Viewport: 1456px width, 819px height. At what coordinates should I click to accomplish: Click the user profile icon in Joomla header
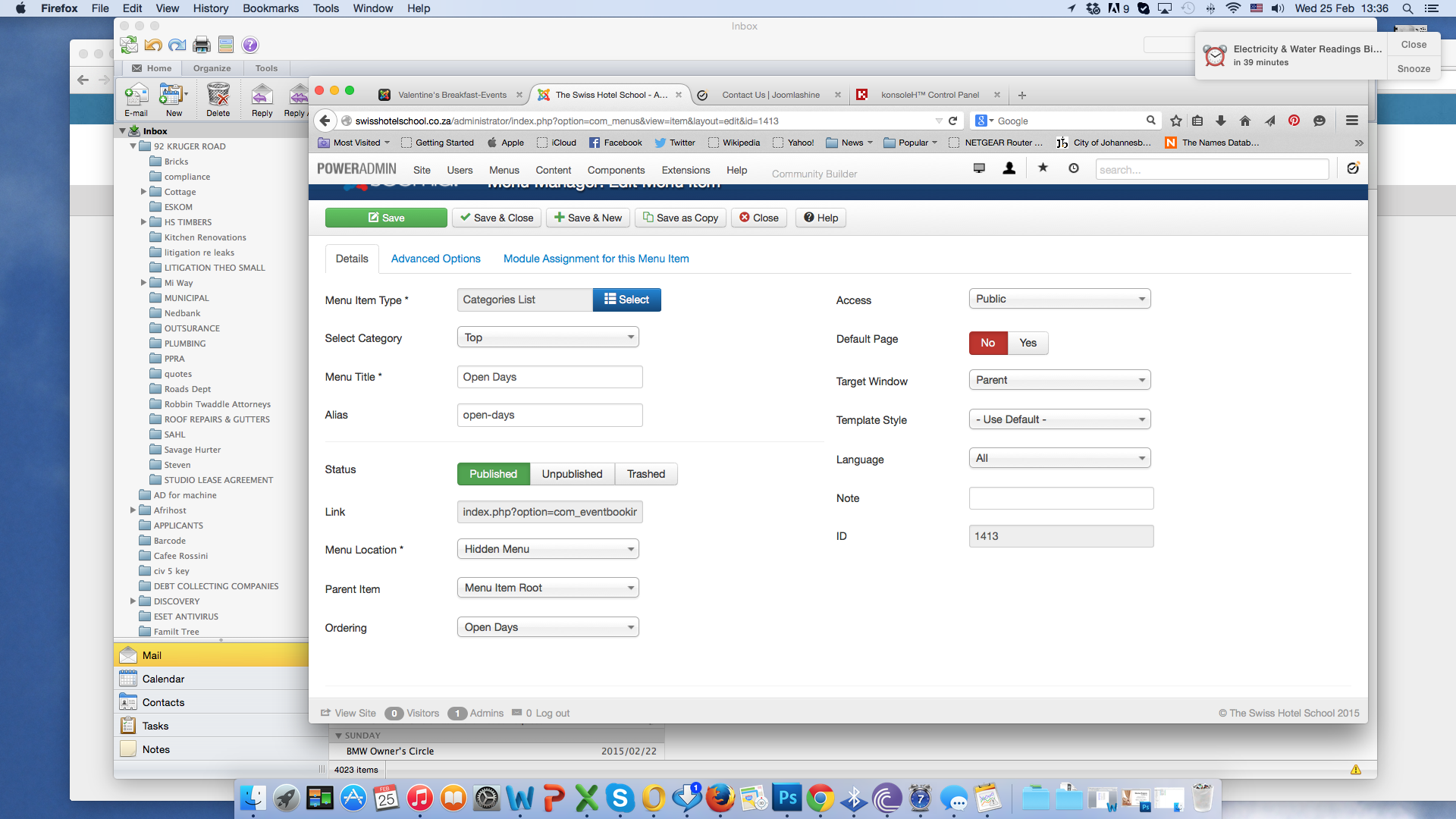click(1009, 168)
